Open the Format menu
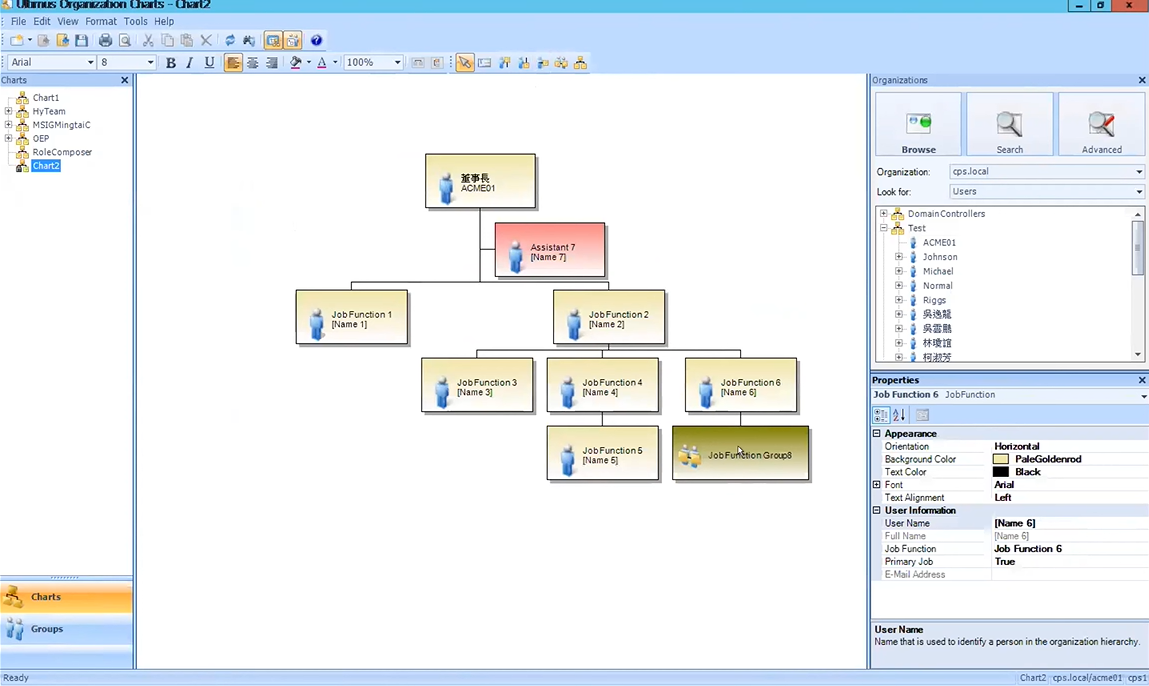This screenshot has width=1149, height=686. coord(100,21)
